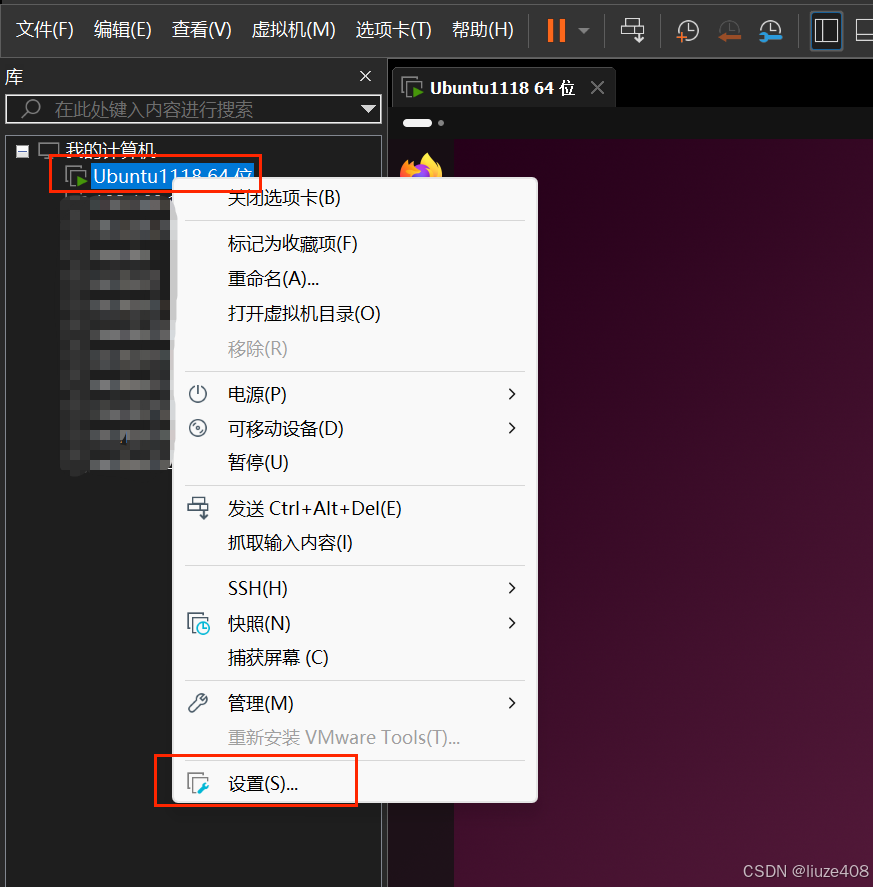This screenshot has height=887, width=873.
Task: Open the 文件(F) menu
Action: (45, 29)
